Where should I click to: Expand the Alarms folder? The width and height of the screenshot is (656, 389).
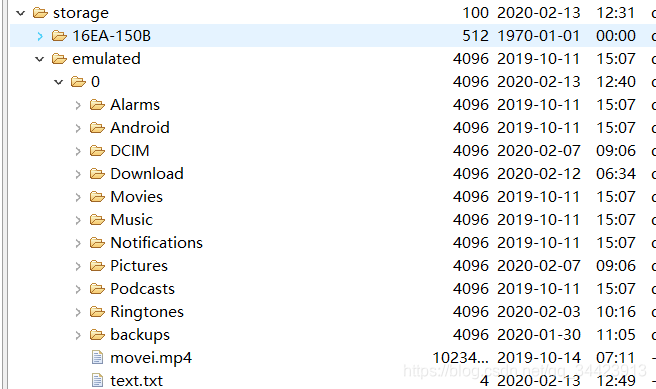click(78, 105)
